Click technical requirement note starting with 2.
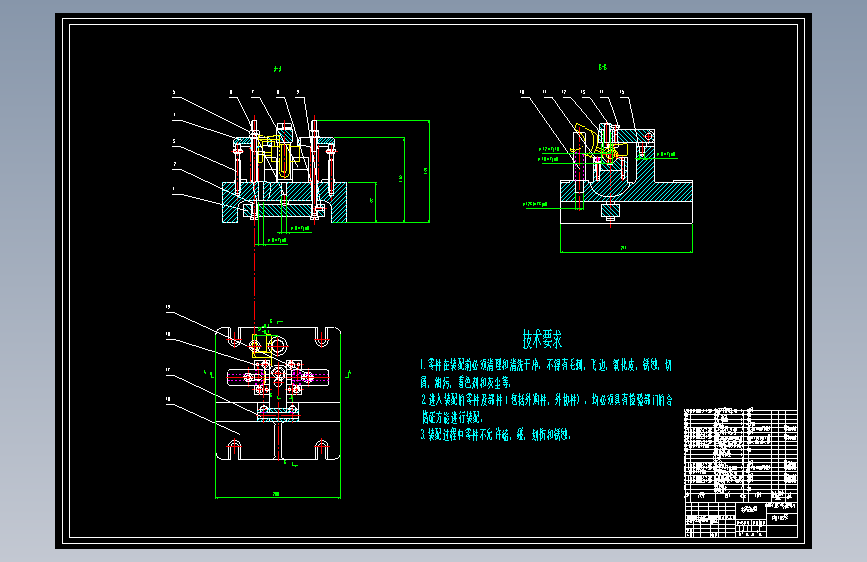This screenshot has width=867, height=562. tap(546, 408)
